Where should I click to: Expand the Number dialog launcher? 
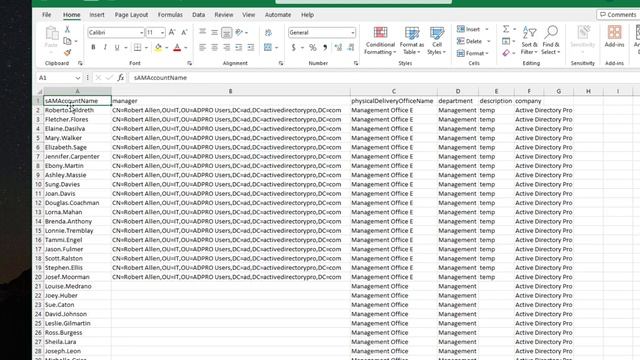[356, 63]
